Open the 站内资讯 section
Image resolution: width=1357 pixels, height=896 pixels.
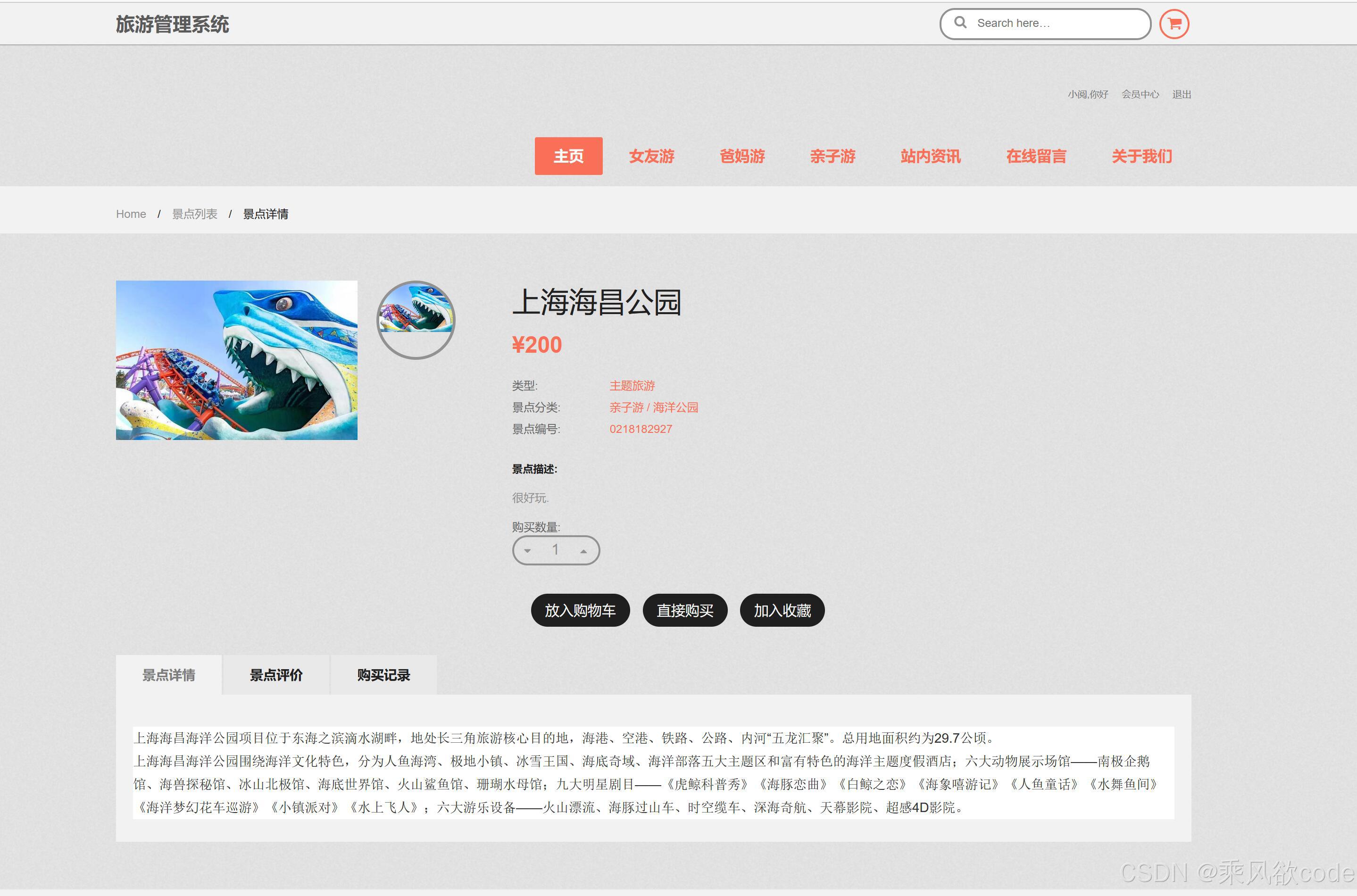[x=929, y=157]
